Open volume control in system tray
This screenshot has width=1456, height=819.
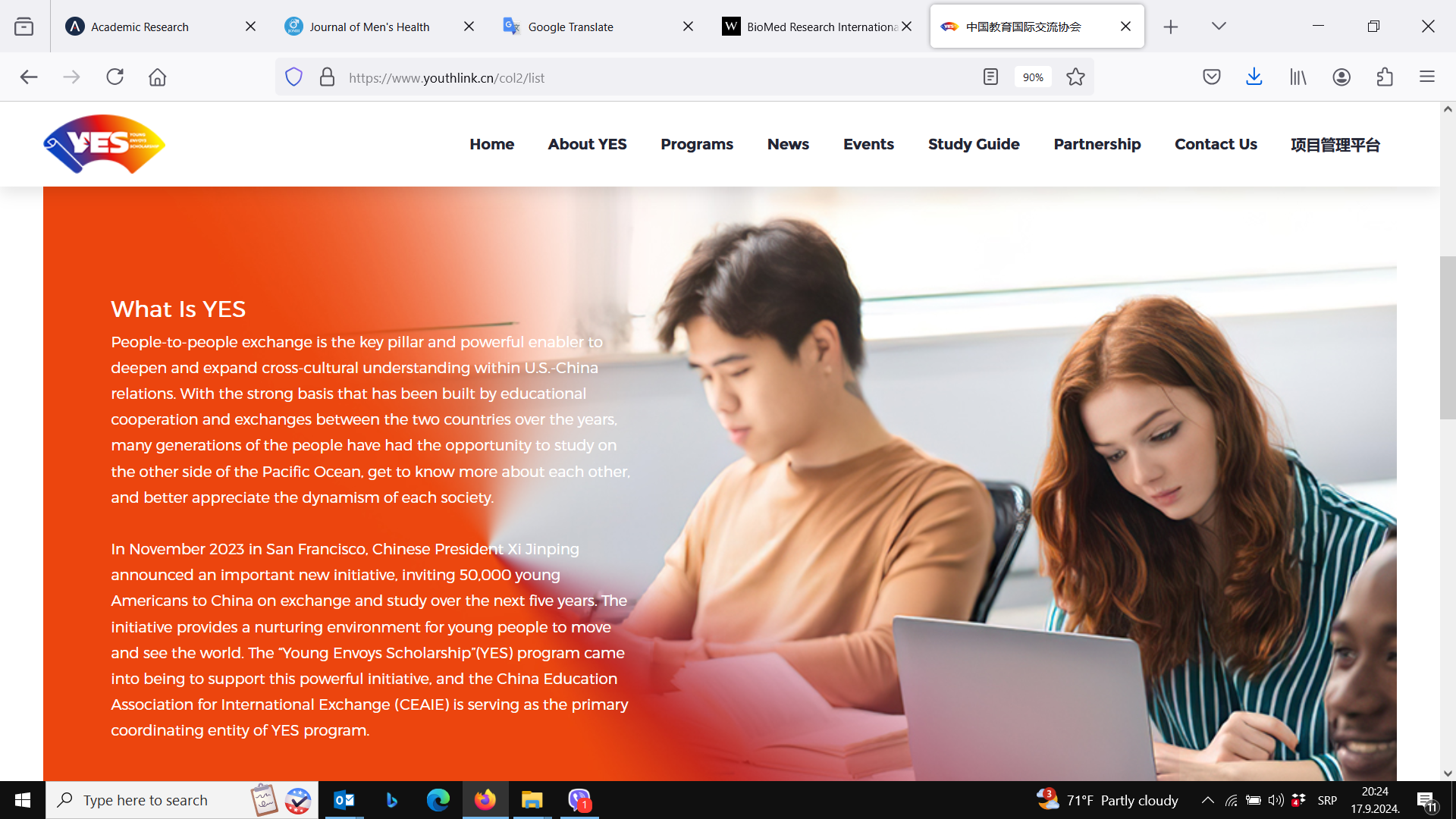pos(1276,800)
